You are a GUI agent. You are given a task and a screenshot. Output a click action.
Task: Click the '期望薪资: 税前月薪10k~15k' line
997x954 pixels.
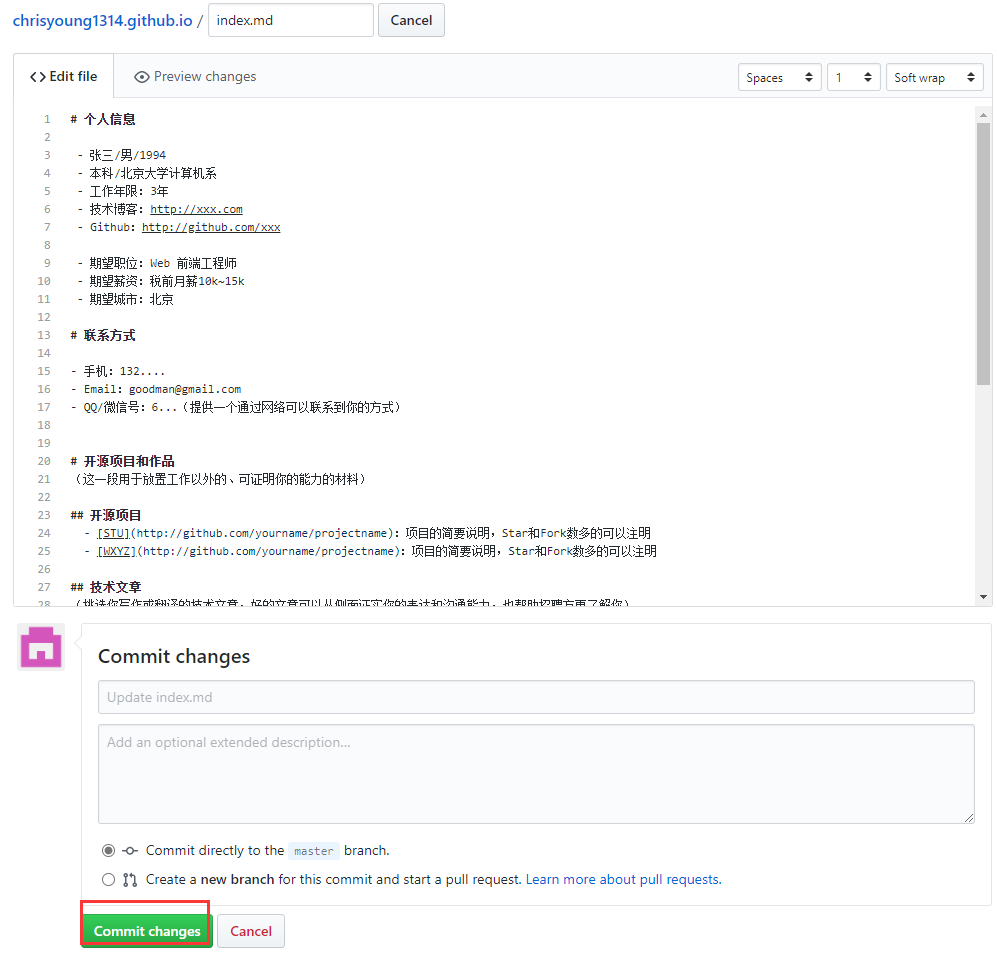pos(161,281)
